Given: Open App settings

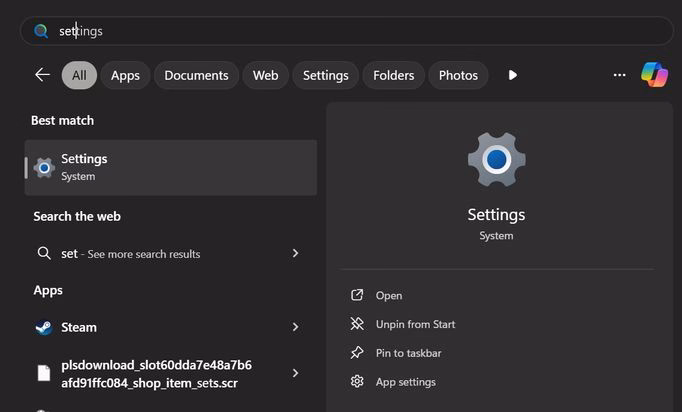Looking at the screenshot, I should tap(405, 382).
